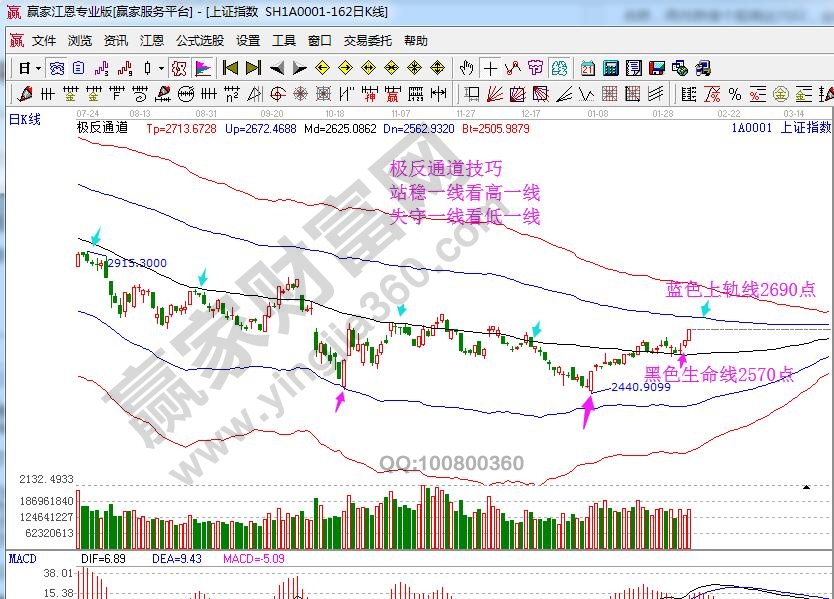Open the 公式选股 menu
Image resolution: width=834 pixels, height=599 pixels.
[x=199, y=41]
